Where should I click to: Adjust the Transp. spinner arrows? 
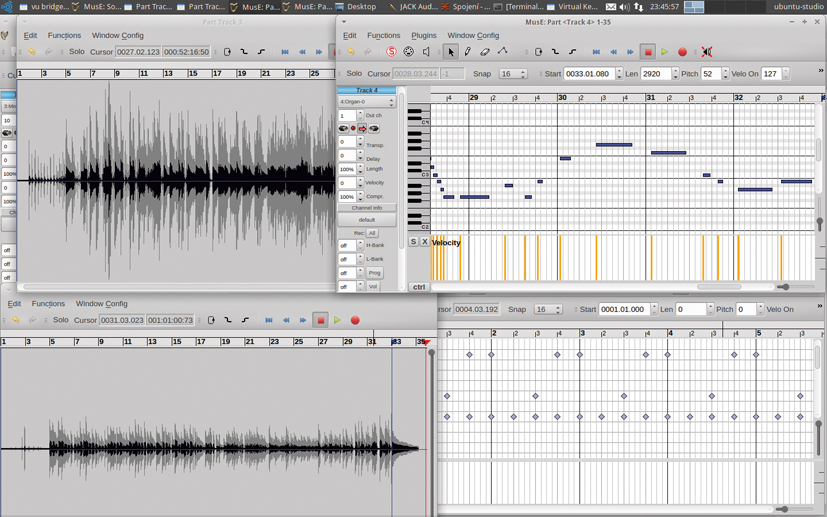360,142
